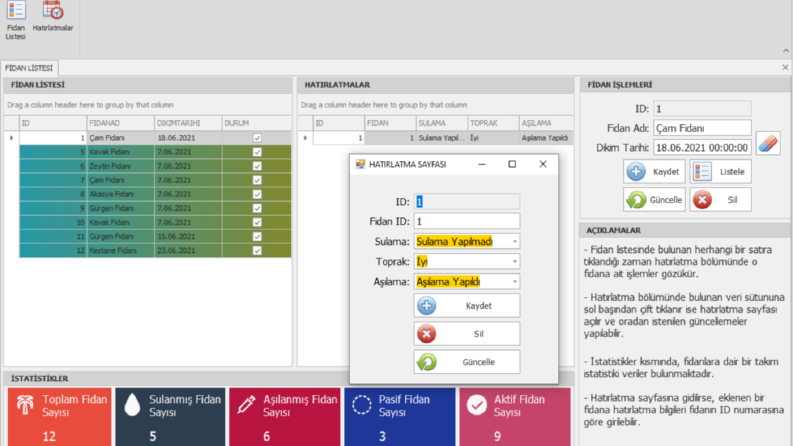Viewport: 793px width, 446px height.
Task: Open the Sulama dropdown
Action: [x=515, y=242]
